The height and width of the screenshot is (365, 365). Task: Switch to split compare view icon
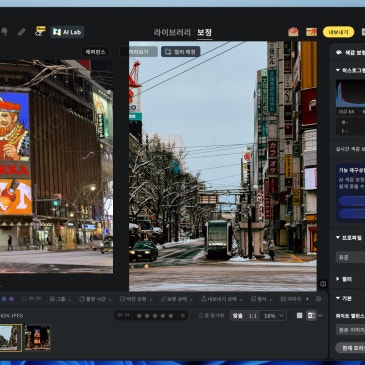[311, 315]
